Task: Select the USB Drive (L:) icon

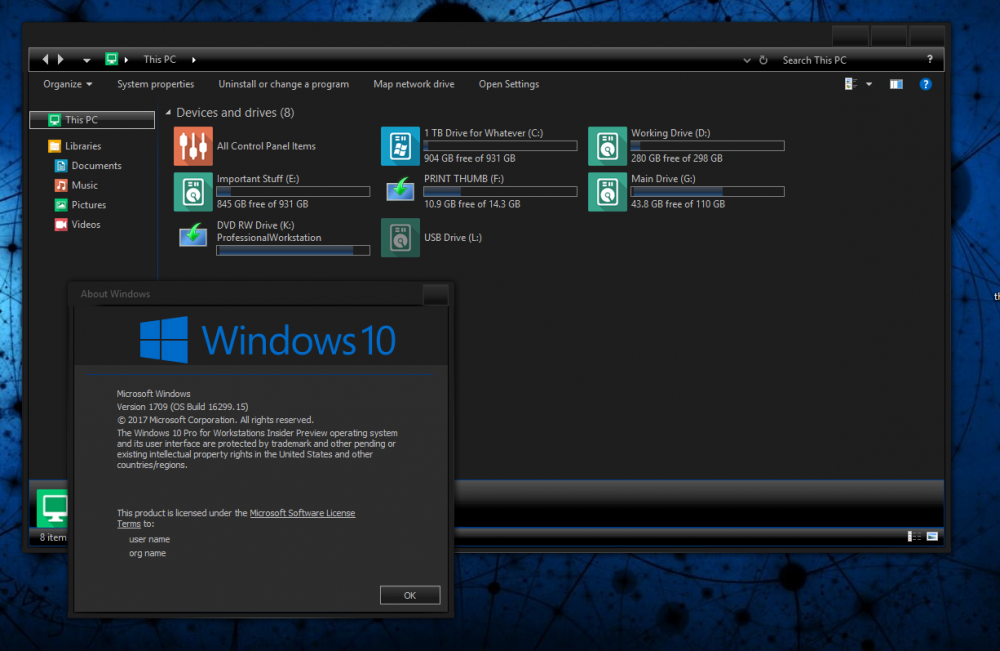Action: pyautogui.click(x=400, y=238)
